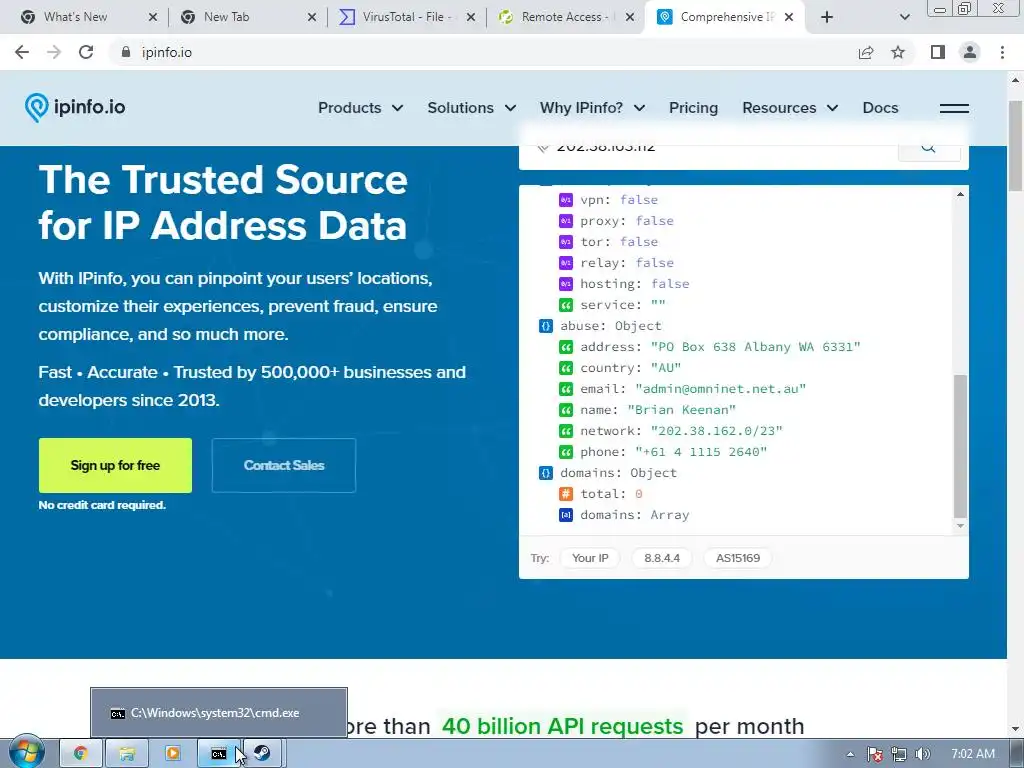Open Steam from the taskbar
Viewport: 1024px width, 768px height.
(x=263, y=753)
